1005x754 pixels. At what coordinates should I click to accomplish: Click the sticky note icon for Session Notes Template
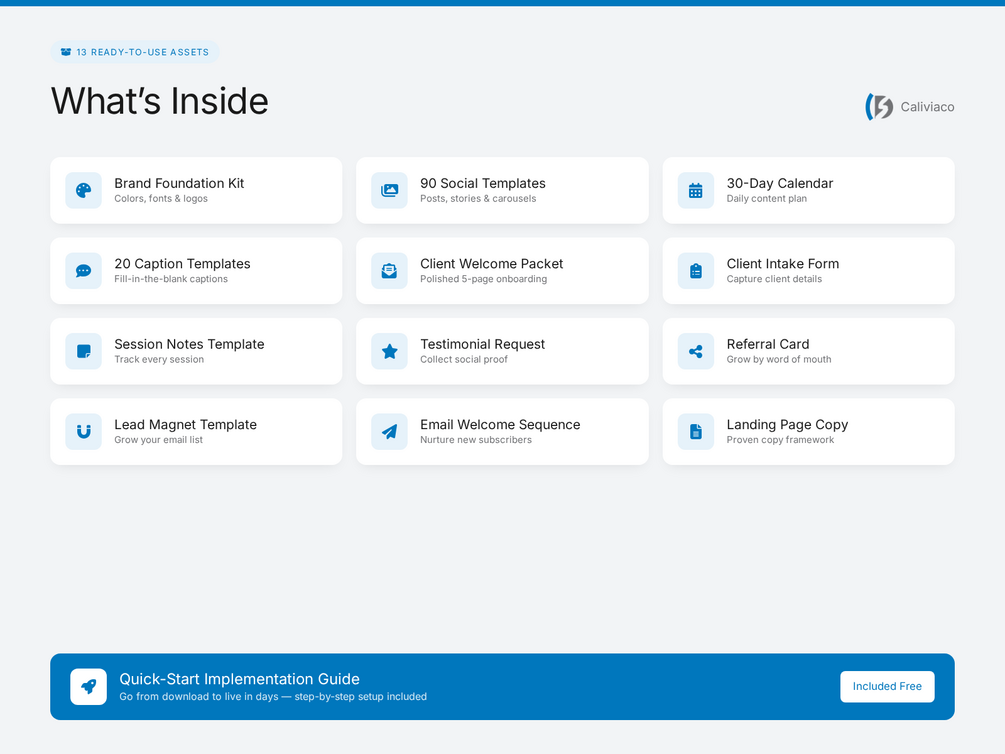83,351
